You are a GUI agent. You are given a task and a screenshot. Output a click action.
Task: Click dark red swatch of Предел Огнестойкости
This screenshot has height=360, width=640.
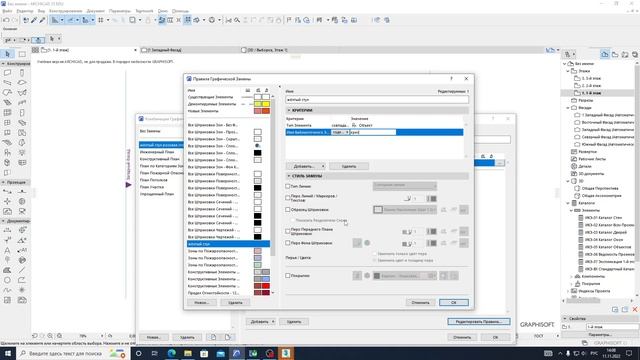point(266,293)
